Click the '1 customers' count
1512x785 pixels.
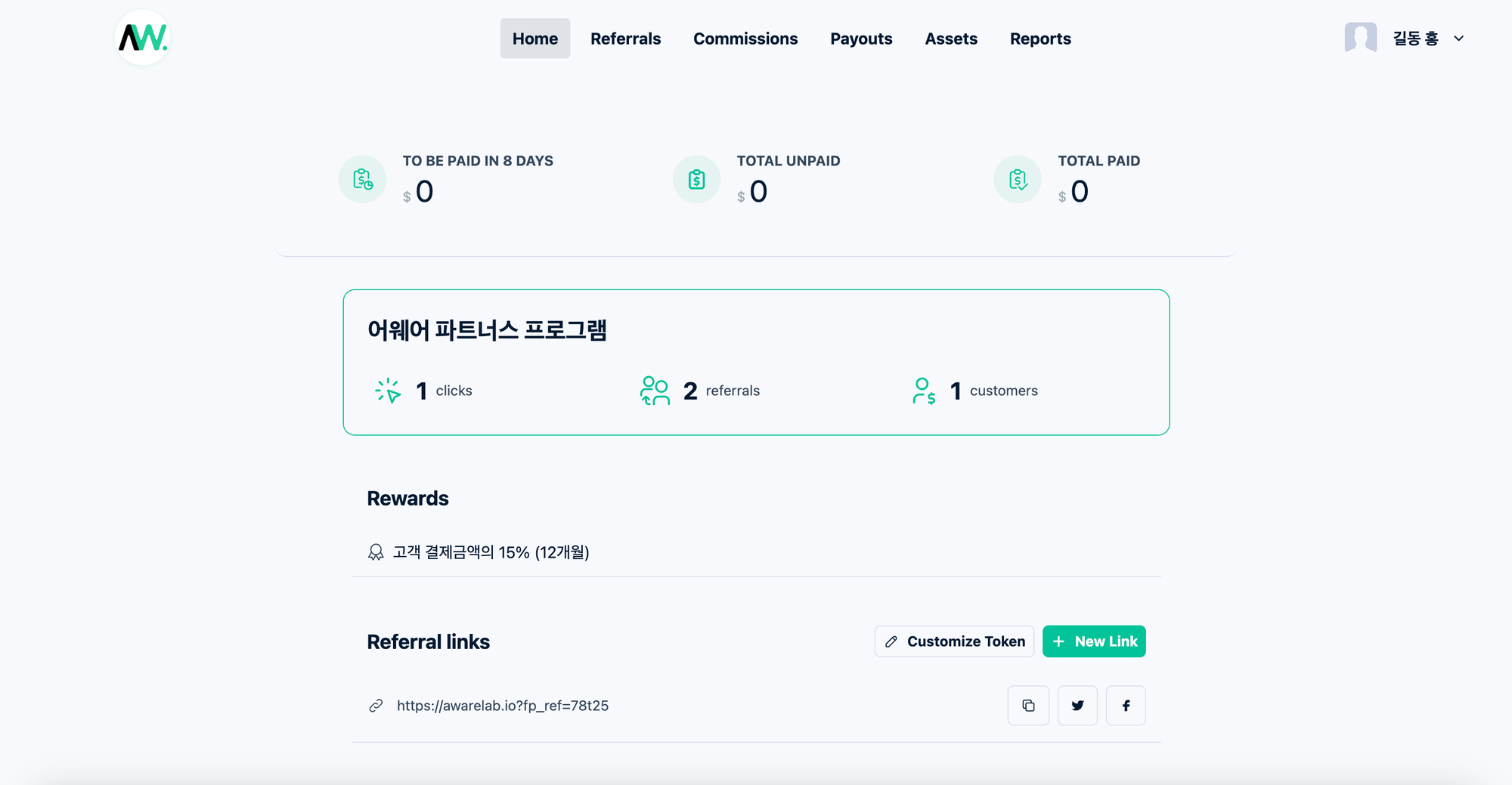tap(993, 391)
